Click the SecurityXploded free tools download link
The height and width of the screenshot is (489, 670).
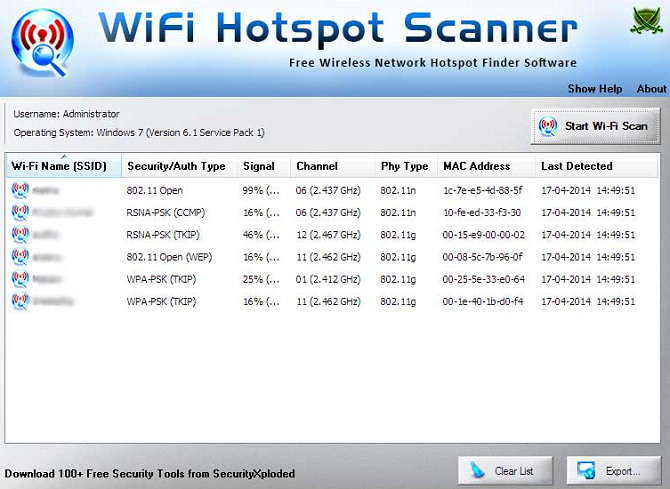coord(150,474)
